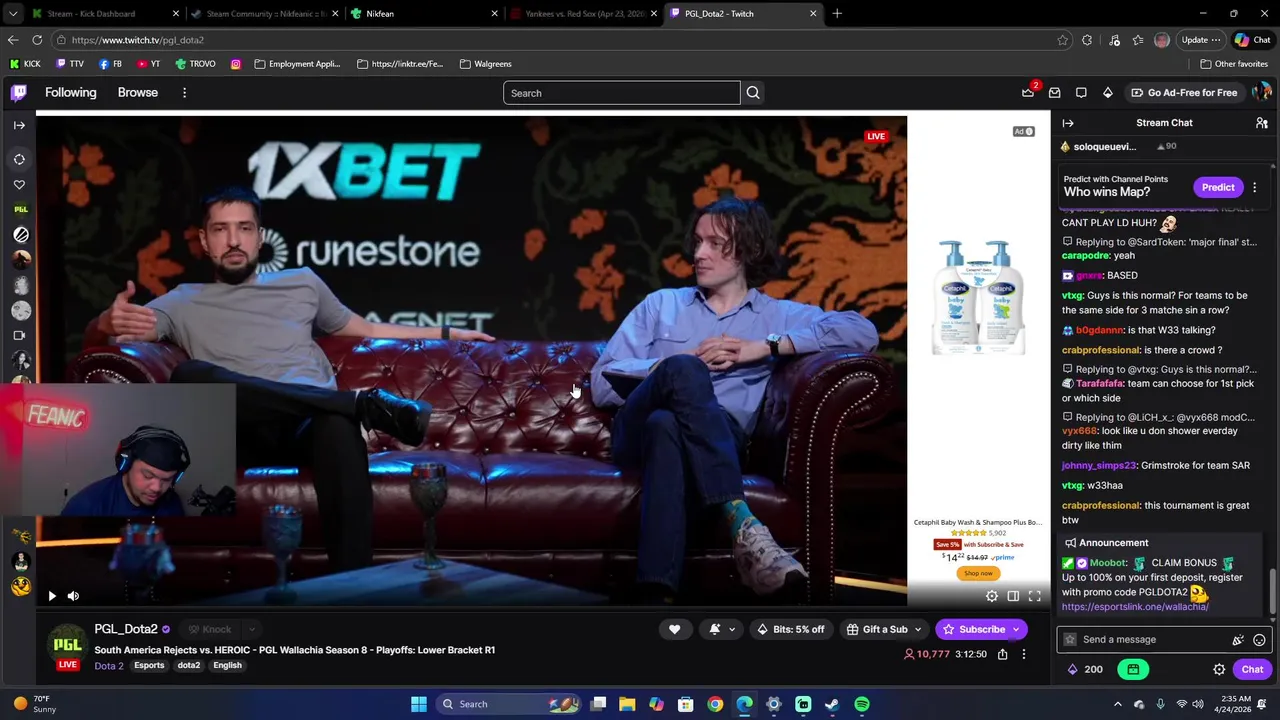The width and height of the screenshot is (1280, 720).
Task: Open Spotify from taskbar
Action: (862, 704)
